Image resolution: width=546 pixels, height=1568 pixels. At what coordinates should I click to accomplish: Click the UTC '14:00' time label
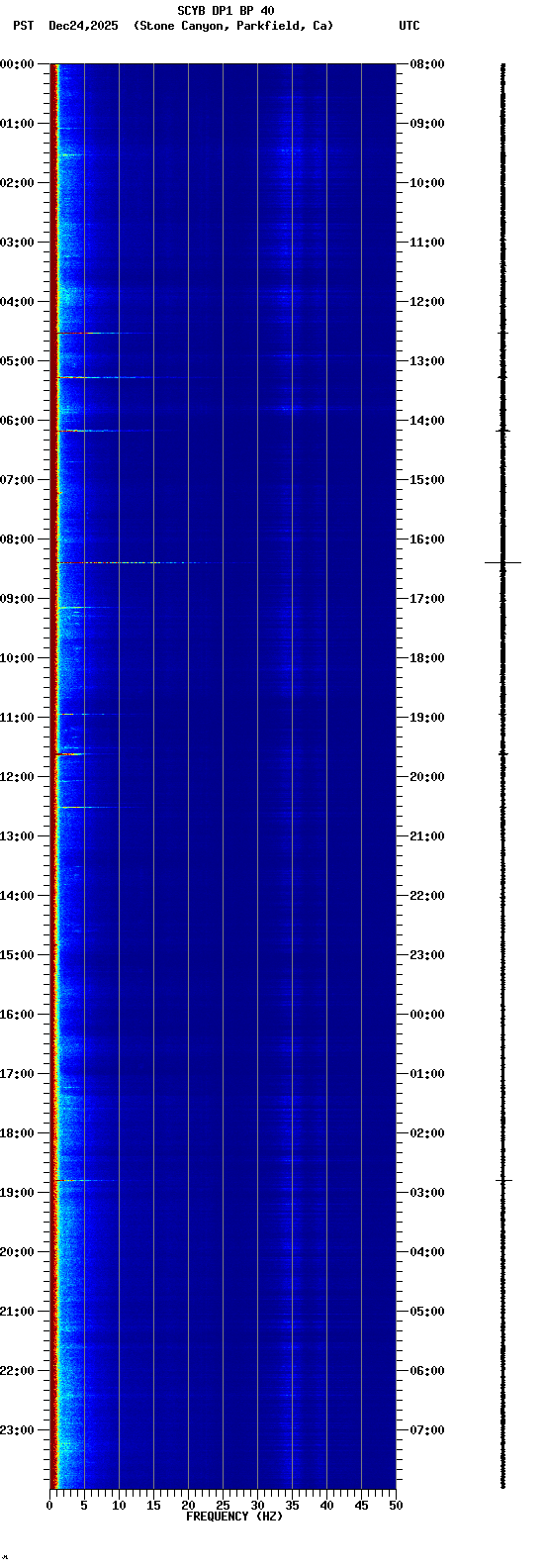pos(427,421)
